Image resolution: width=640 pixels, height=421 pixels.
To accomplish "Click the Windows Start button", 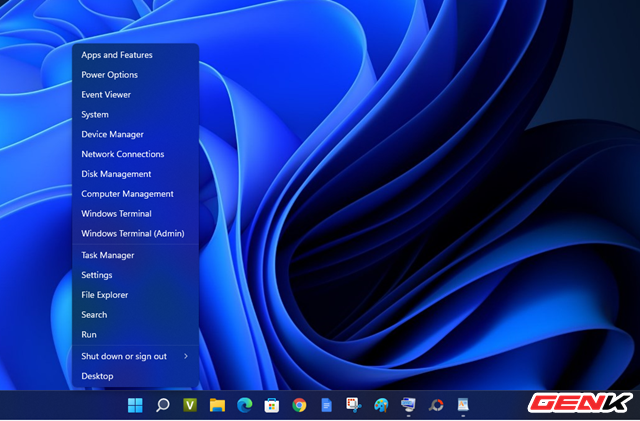I will click(x=135, y=405).
